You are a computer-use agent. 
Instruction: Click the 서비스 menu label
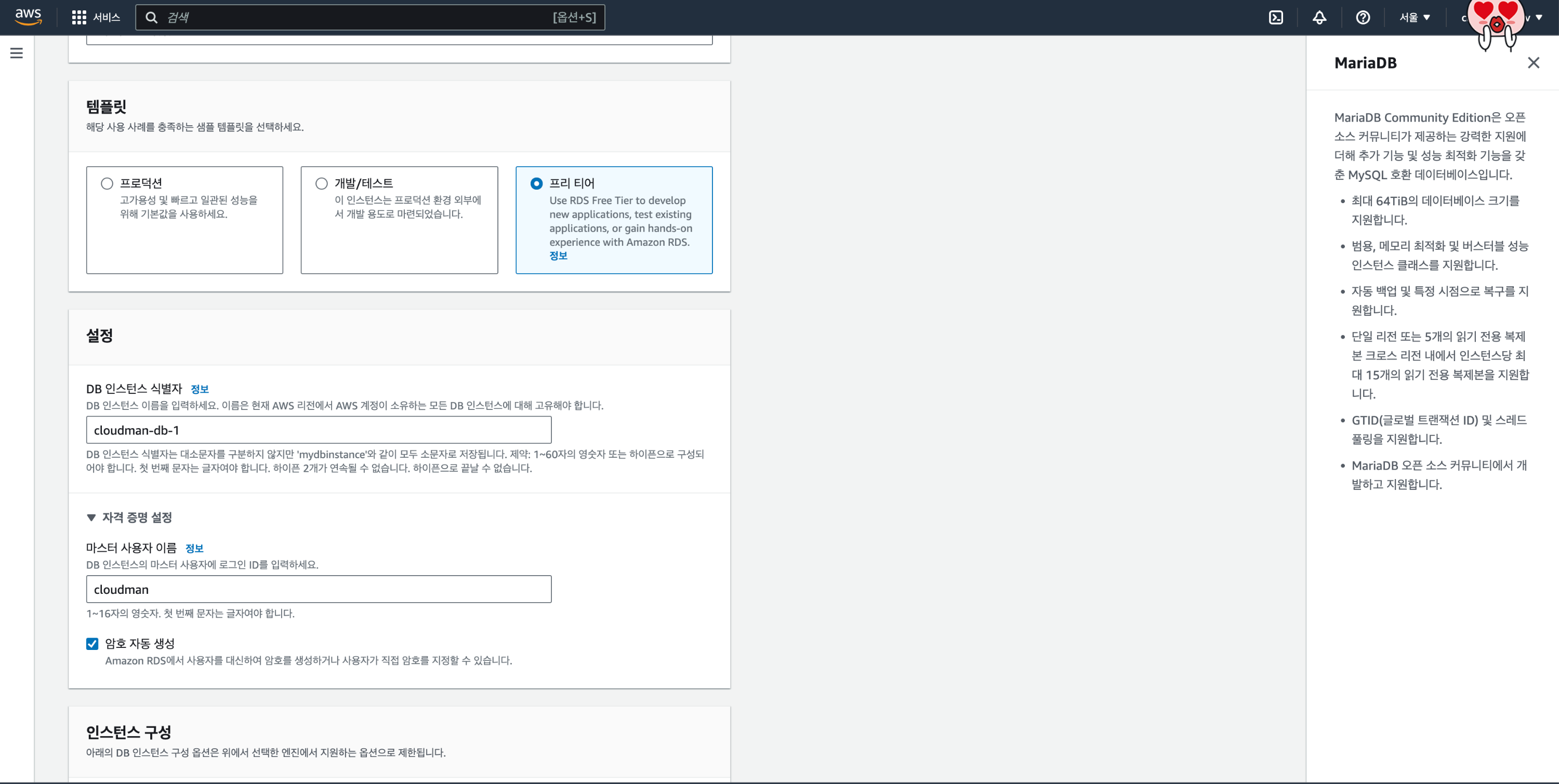coord(107,18)
